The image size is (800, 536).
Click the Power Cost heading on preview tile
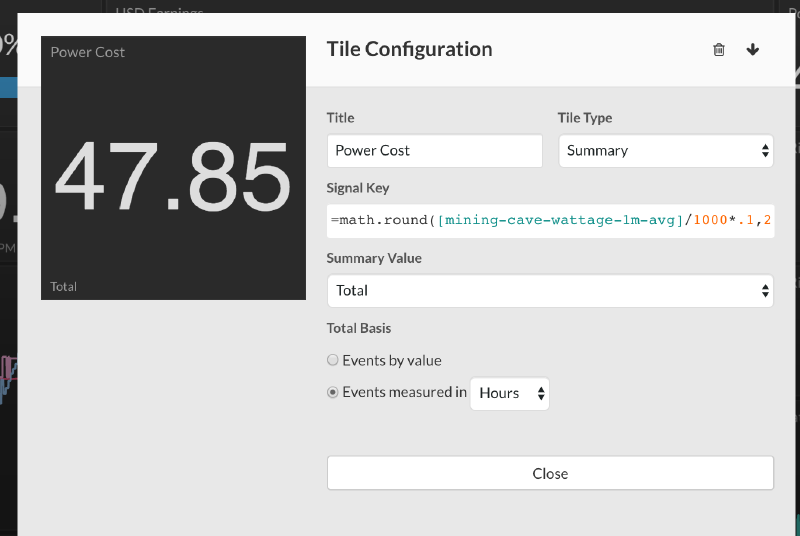[x=88, y=52]
